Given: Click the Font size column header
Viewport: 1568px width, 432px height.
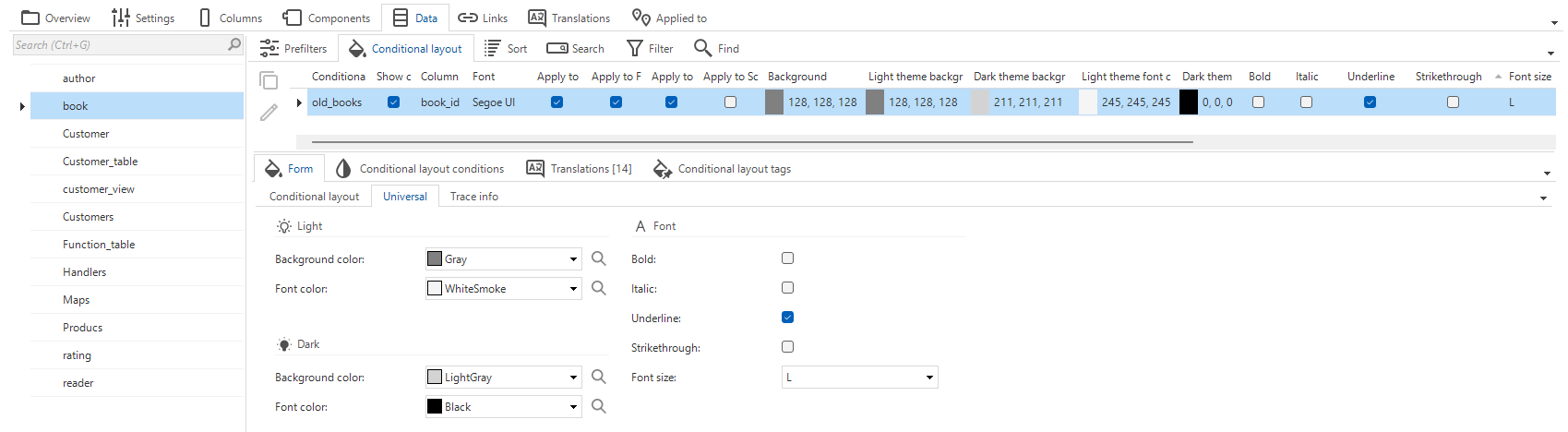Looking at the screenshot, I should coord(1529,77).
